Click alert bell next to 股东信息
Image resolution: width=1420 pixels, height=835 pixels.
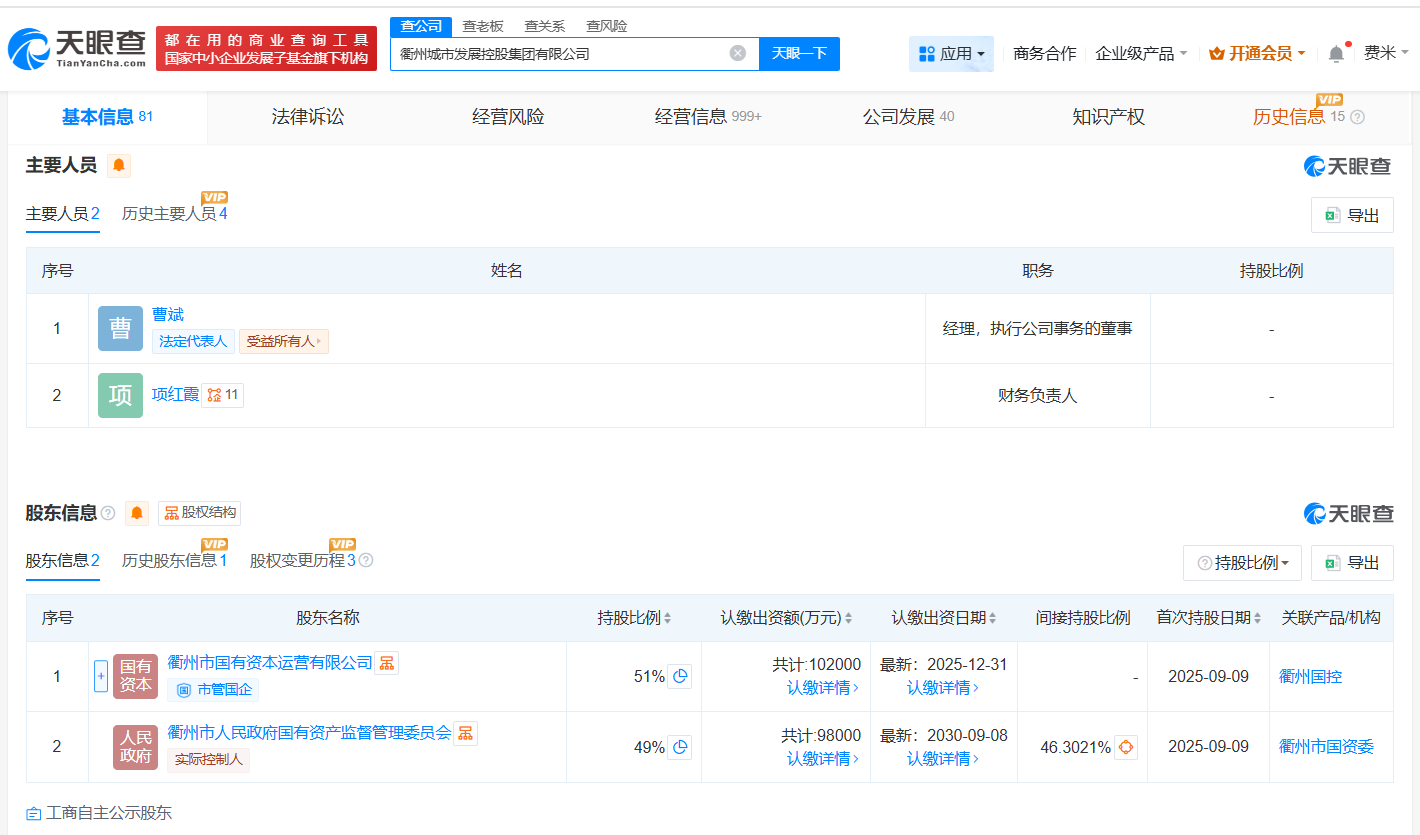pyautogui.click(x=137, y=513)
